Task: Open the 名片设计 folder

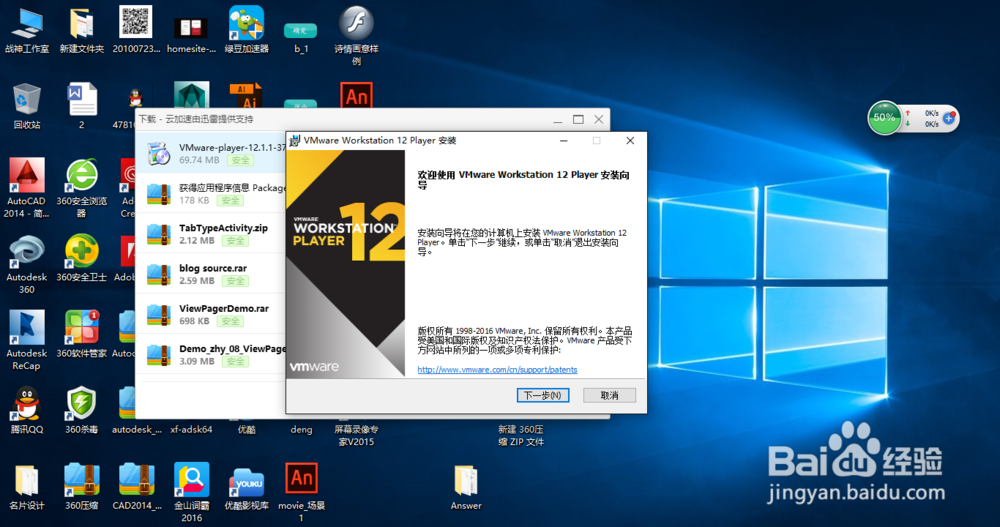Action: 27,487
